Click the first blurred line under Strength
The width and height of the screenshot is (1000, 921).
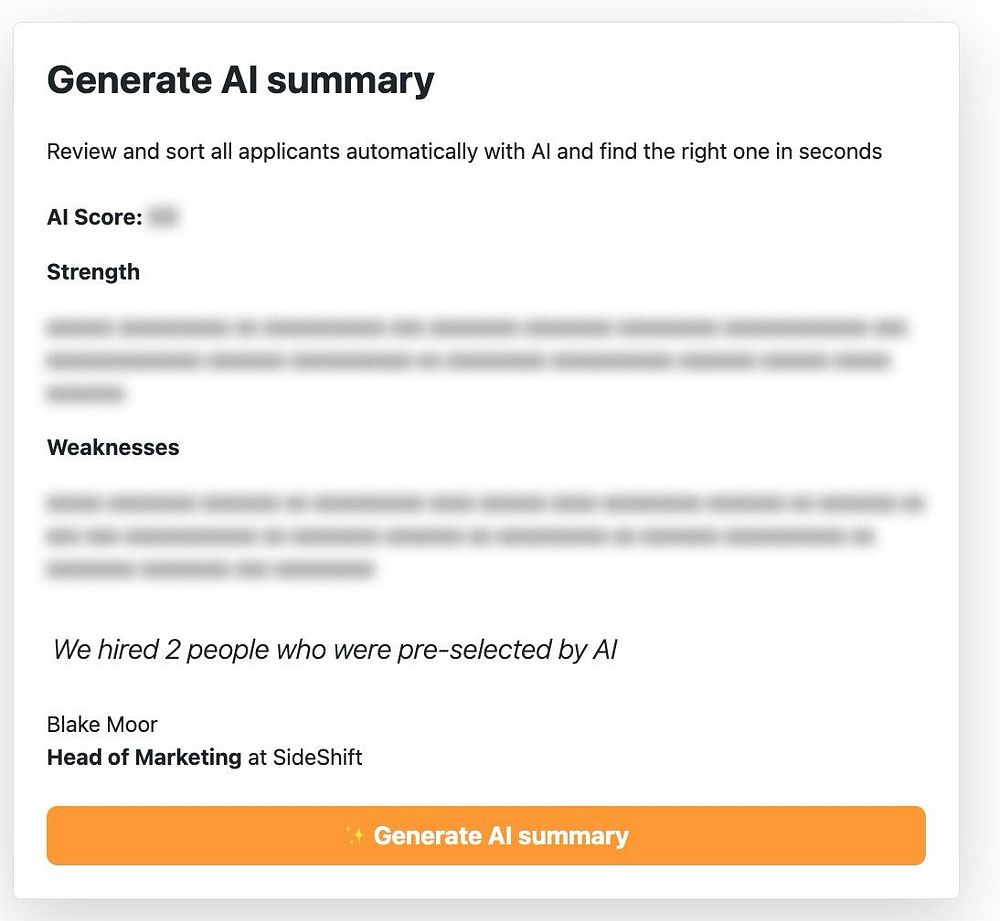pyautogui.click(x=476, y=328)
